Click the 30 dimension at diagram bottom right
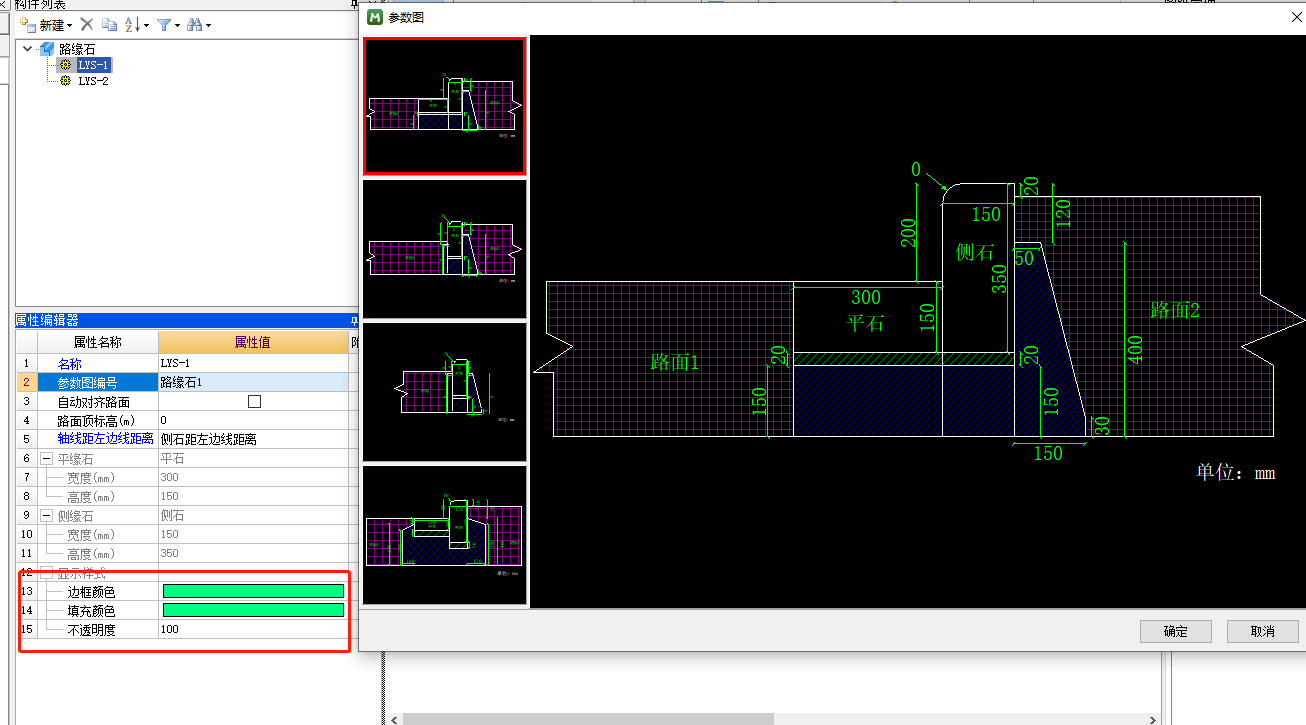1306x725 pixels. pyautogui.click(x=1102, y=425)
